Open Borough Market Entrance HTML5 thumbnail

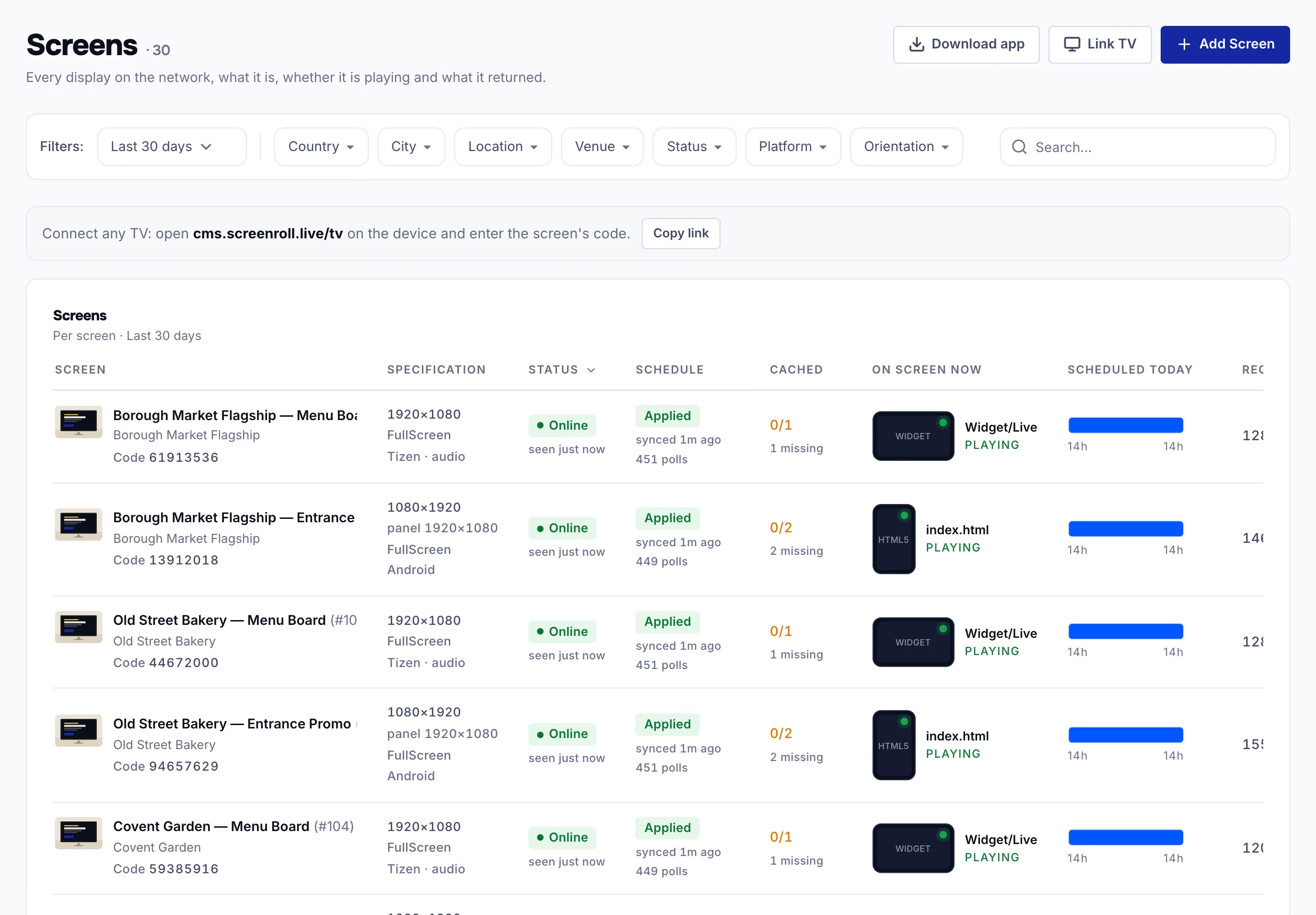click(894, 539)
